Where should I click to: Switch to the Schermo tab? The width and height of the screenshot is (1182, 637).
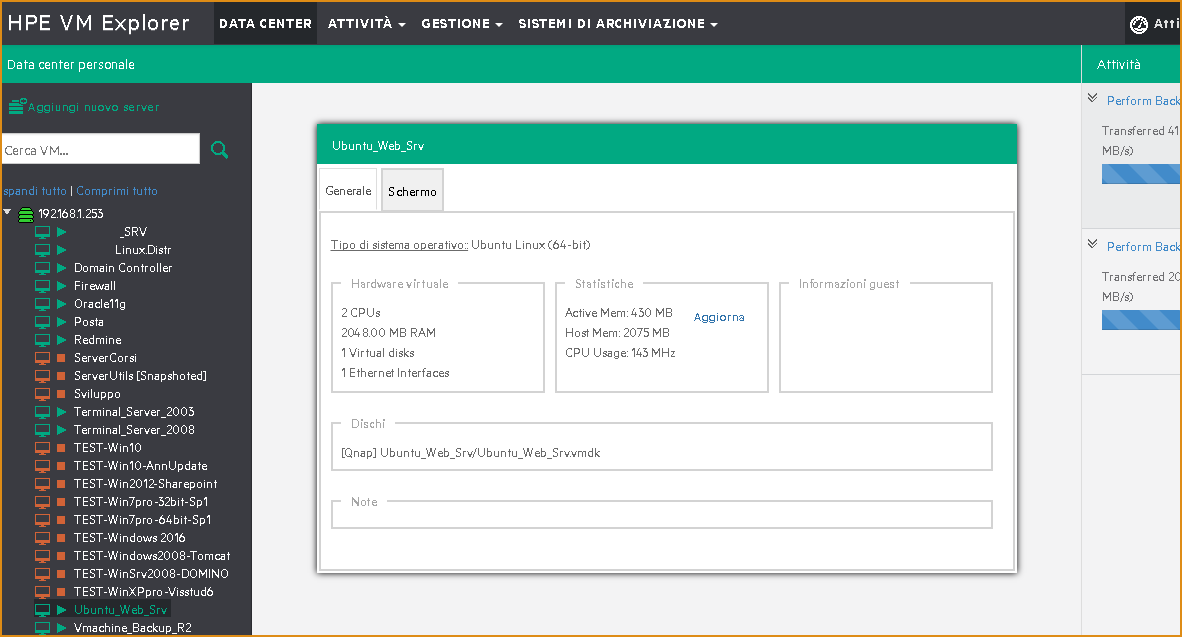click(412, 191)
